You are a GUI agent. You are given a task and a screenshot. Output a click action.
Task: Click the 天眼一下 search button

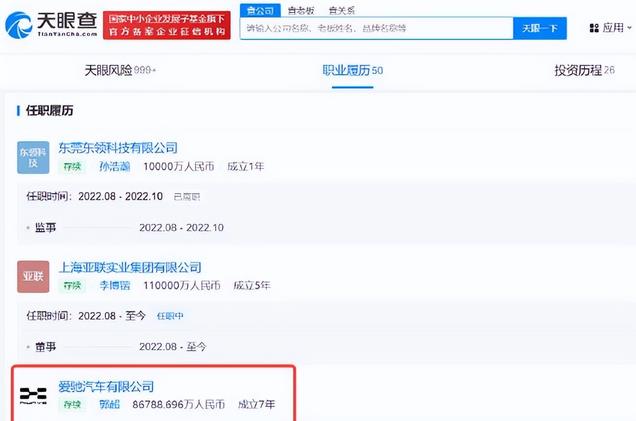click(540, 28)
